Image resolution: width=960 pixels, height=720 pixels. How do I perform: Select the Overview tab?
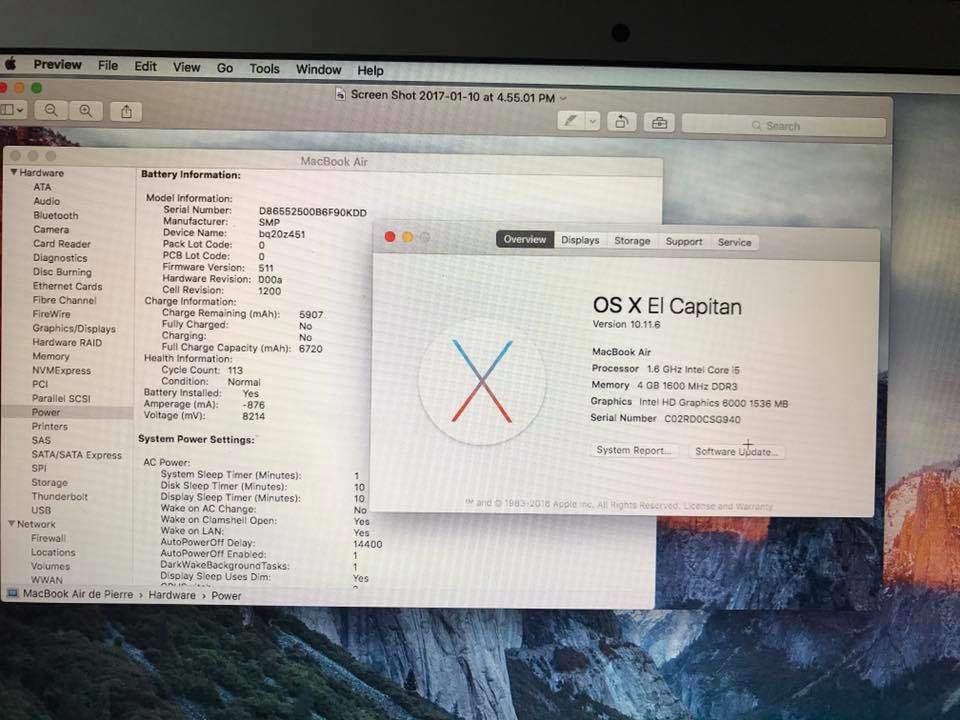(525, 239)
